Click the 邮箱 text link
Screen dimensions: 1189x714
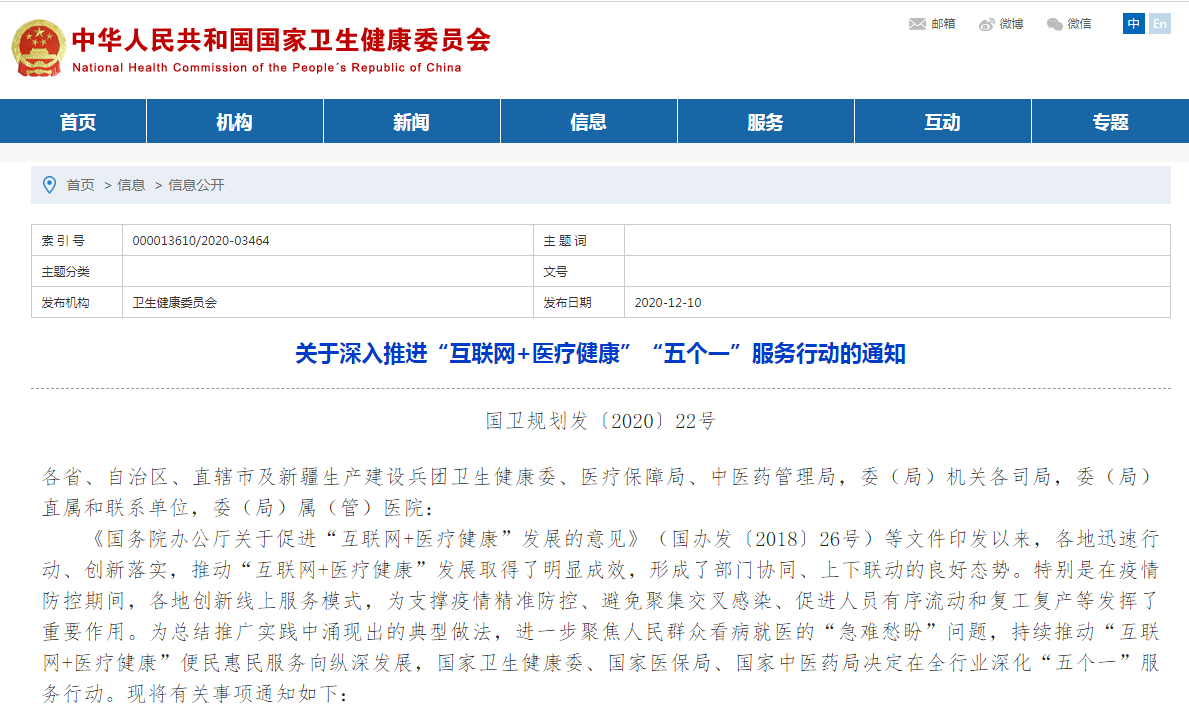(x=943, y=24)
